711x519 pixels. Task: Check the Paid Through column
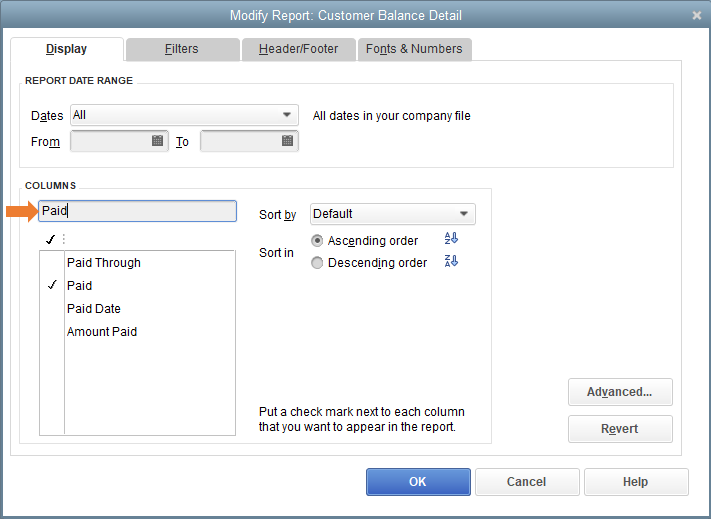[x=52, y=262]
